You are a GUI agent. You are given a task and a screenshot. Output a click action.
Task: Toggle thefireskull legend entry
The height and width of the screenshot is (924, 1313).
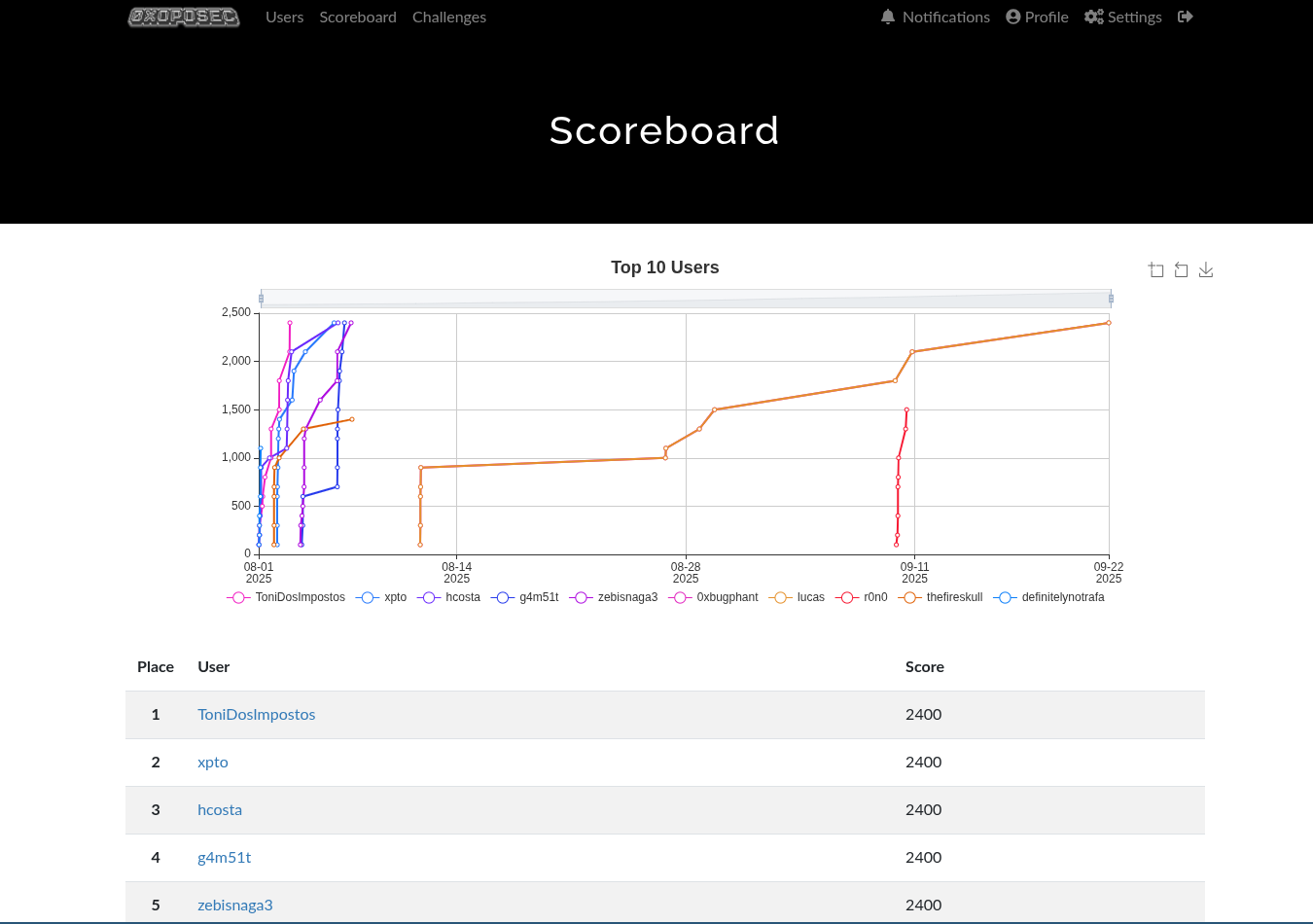[x=940, y=597]
